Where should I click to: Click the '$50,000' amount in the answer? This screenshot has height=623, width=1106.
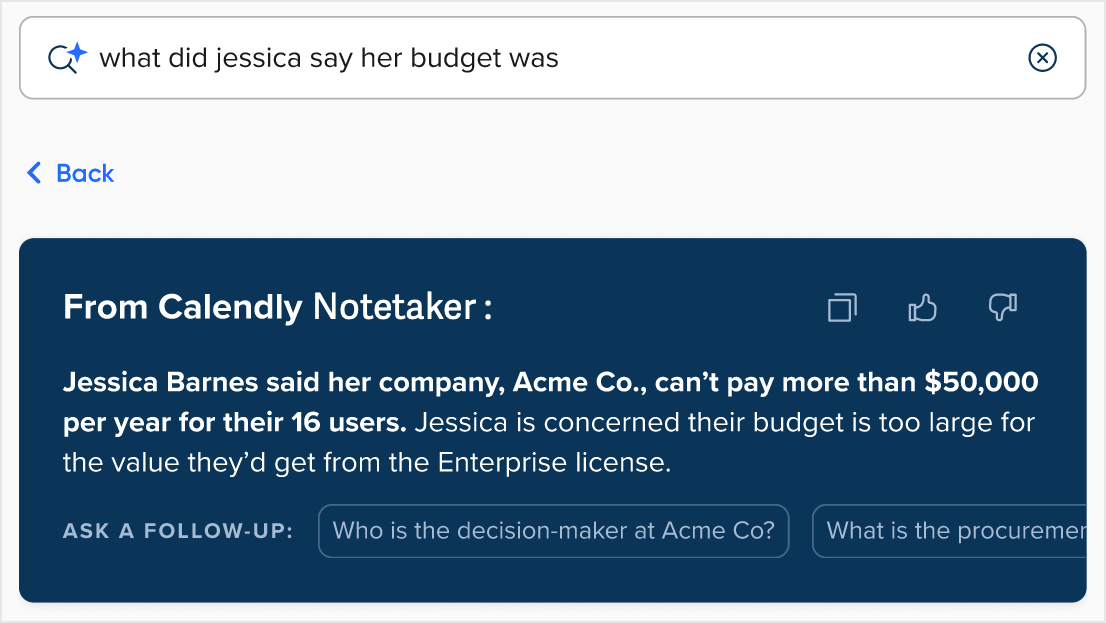981,382
